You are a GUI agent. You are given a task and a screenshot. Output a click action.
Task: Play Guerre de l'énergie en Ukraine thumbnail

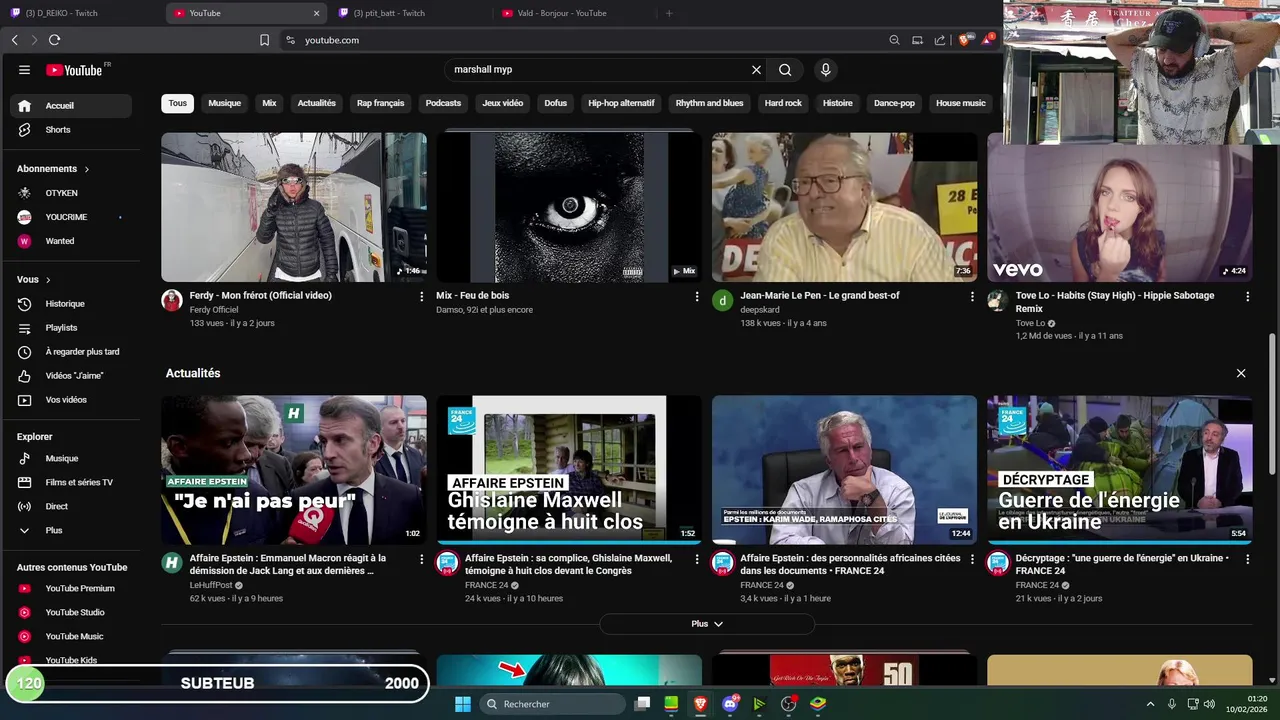point(1120,470)
